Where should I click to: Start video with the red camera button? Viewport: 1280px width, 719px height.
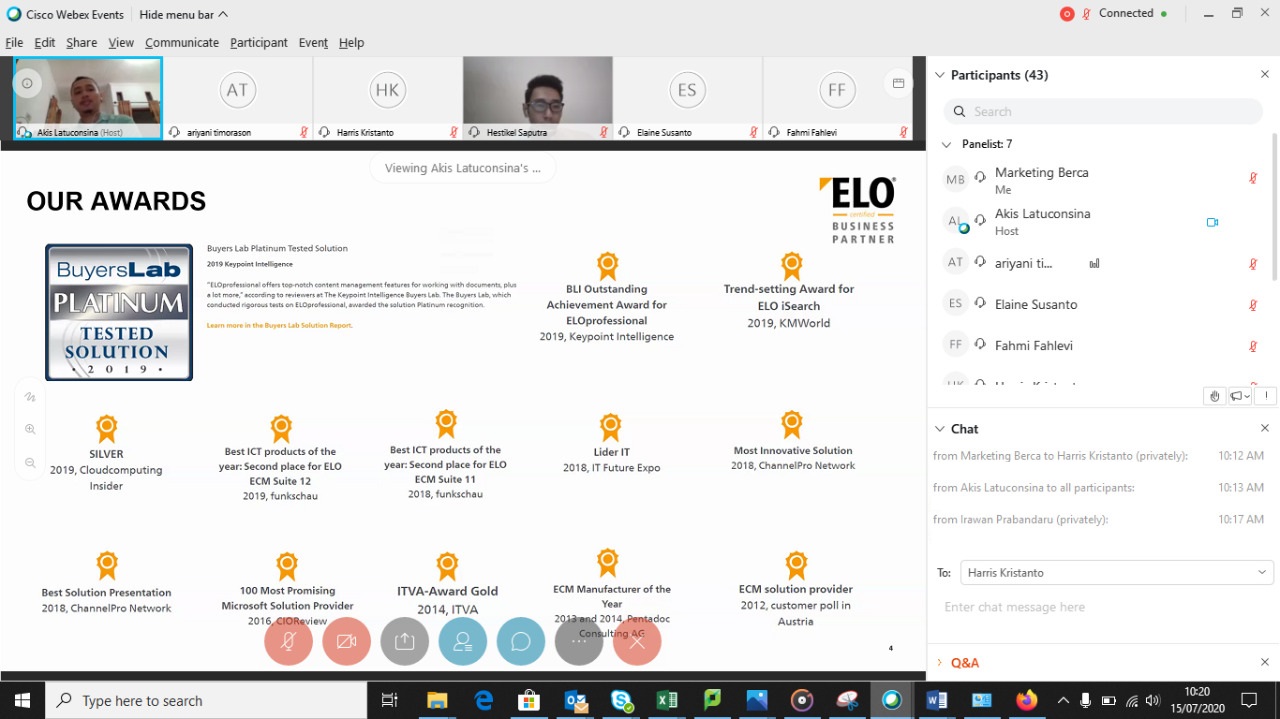[x=347, y=641]
